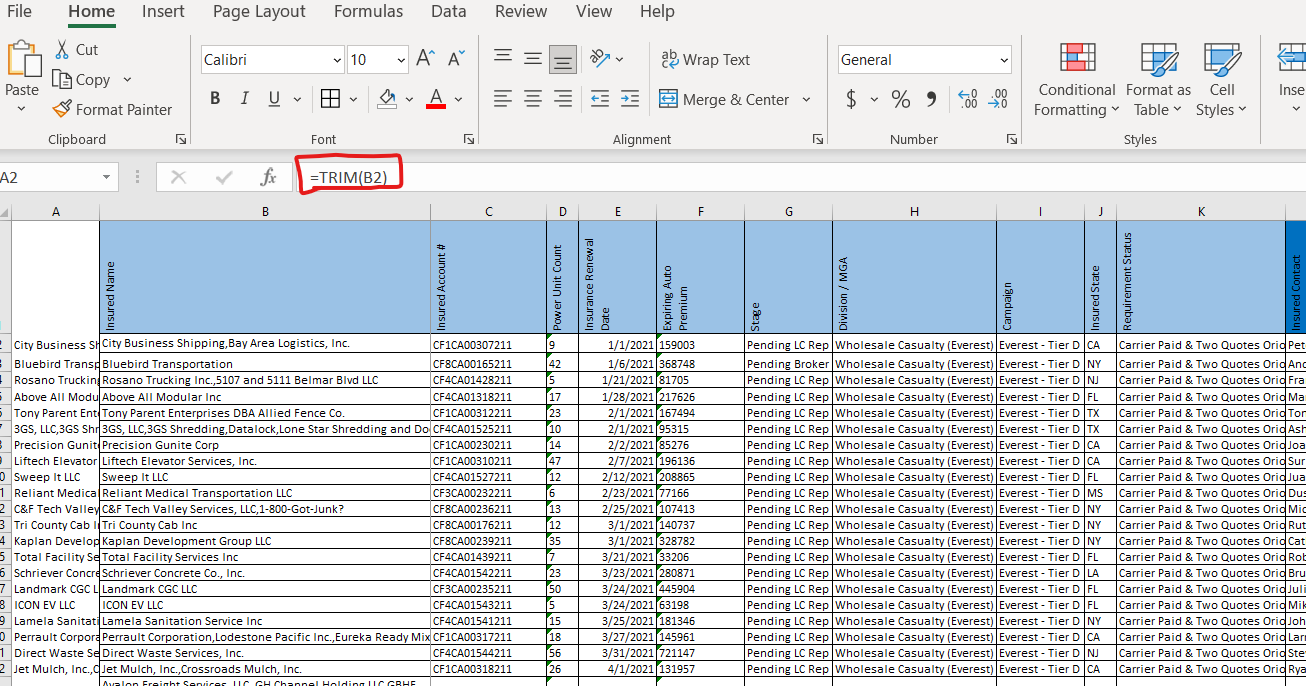The image size is (1306, 686).
Task: Confirm the formula bar entry
Action: [224, 177]
